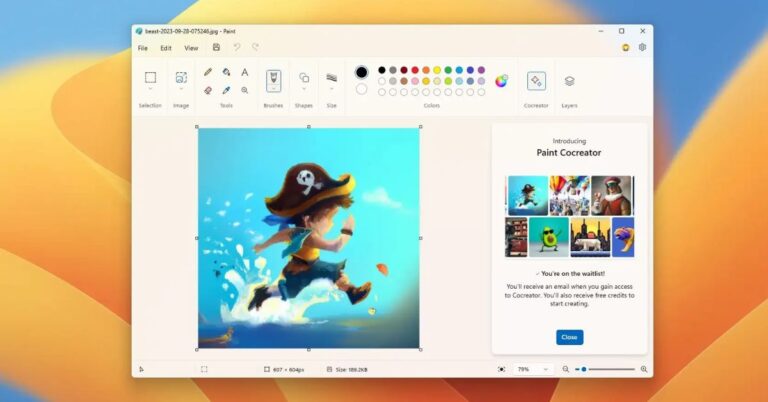Activate the Text tool
The width and height of the screenshot is (768, 402).
click(x=244, y=72)
